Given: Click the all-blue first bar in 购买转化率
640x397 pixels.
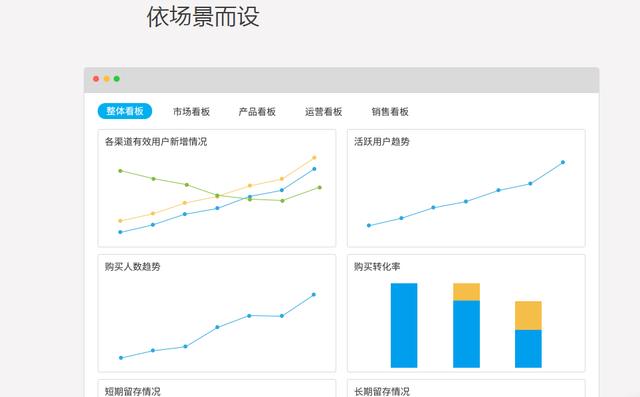Looking at the screenshot, I should tap(404, 325).
